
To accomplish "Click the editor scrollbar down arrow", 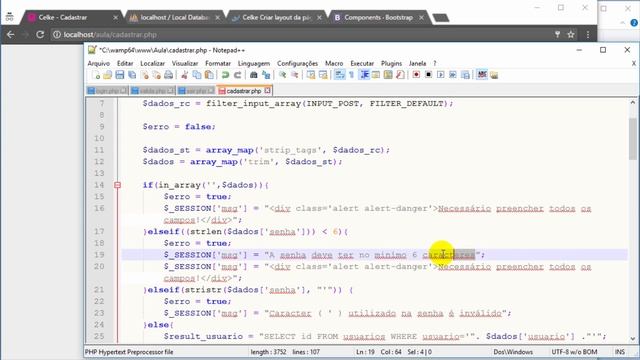I will pos(633,338).
